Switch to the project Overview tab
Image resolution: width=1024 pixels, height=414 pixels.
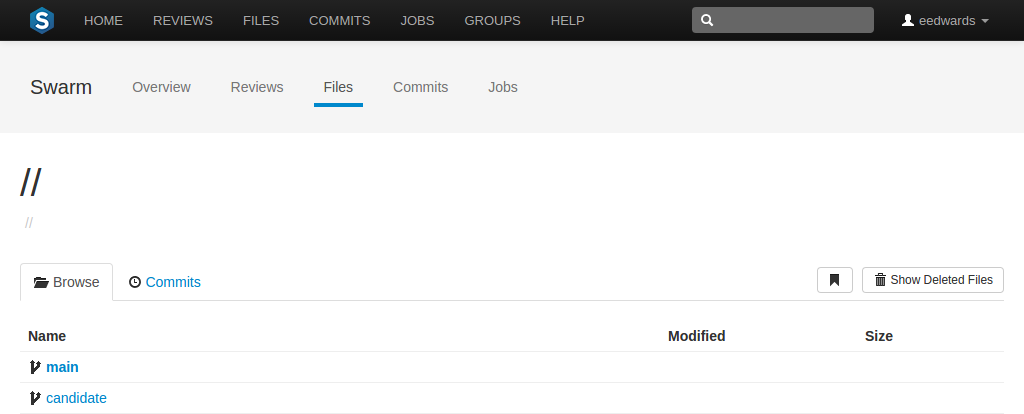[161, 88]
